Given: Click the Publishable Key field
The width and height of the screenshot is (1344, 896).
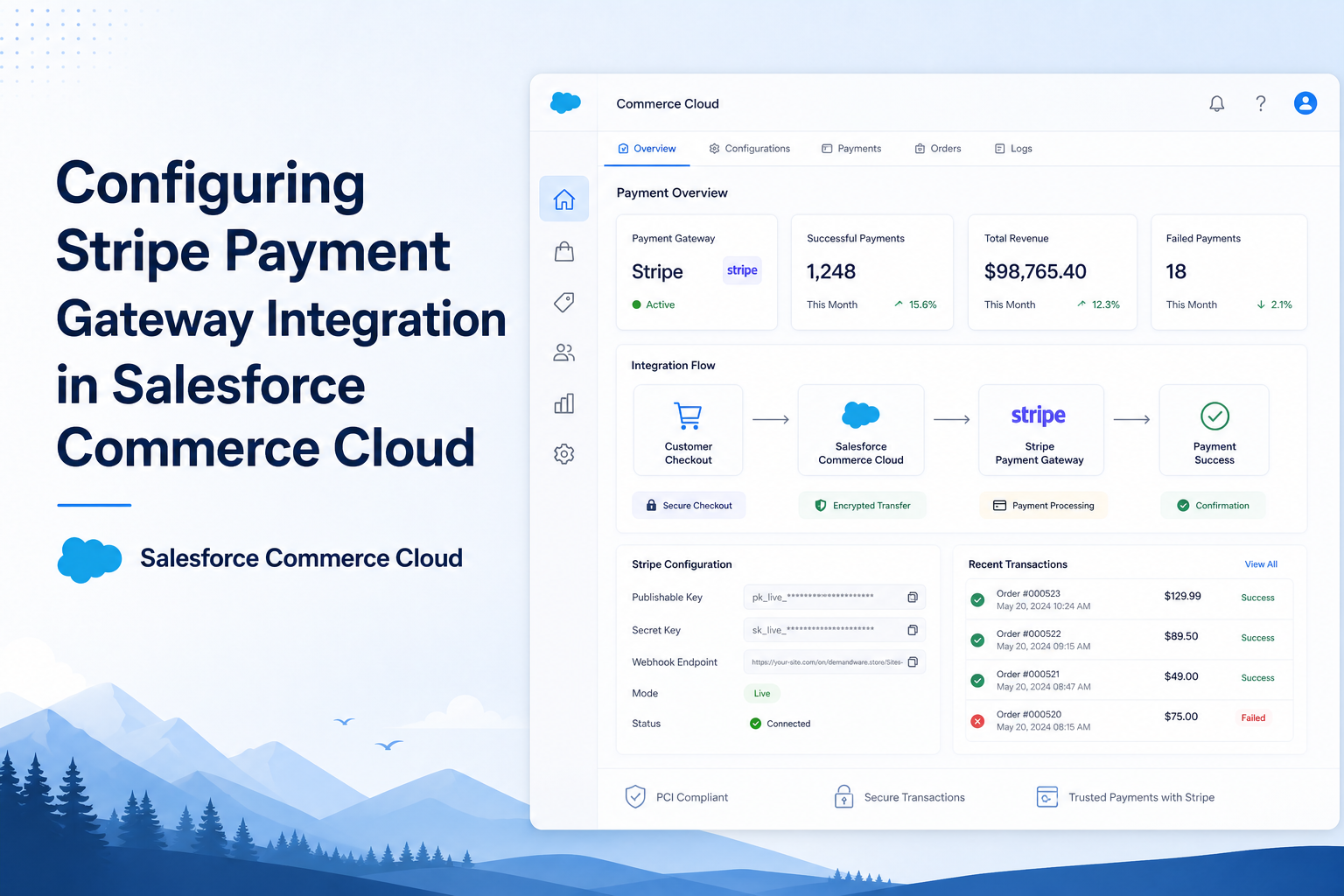Looking at the screenshot, I should [x=834, y=598].
